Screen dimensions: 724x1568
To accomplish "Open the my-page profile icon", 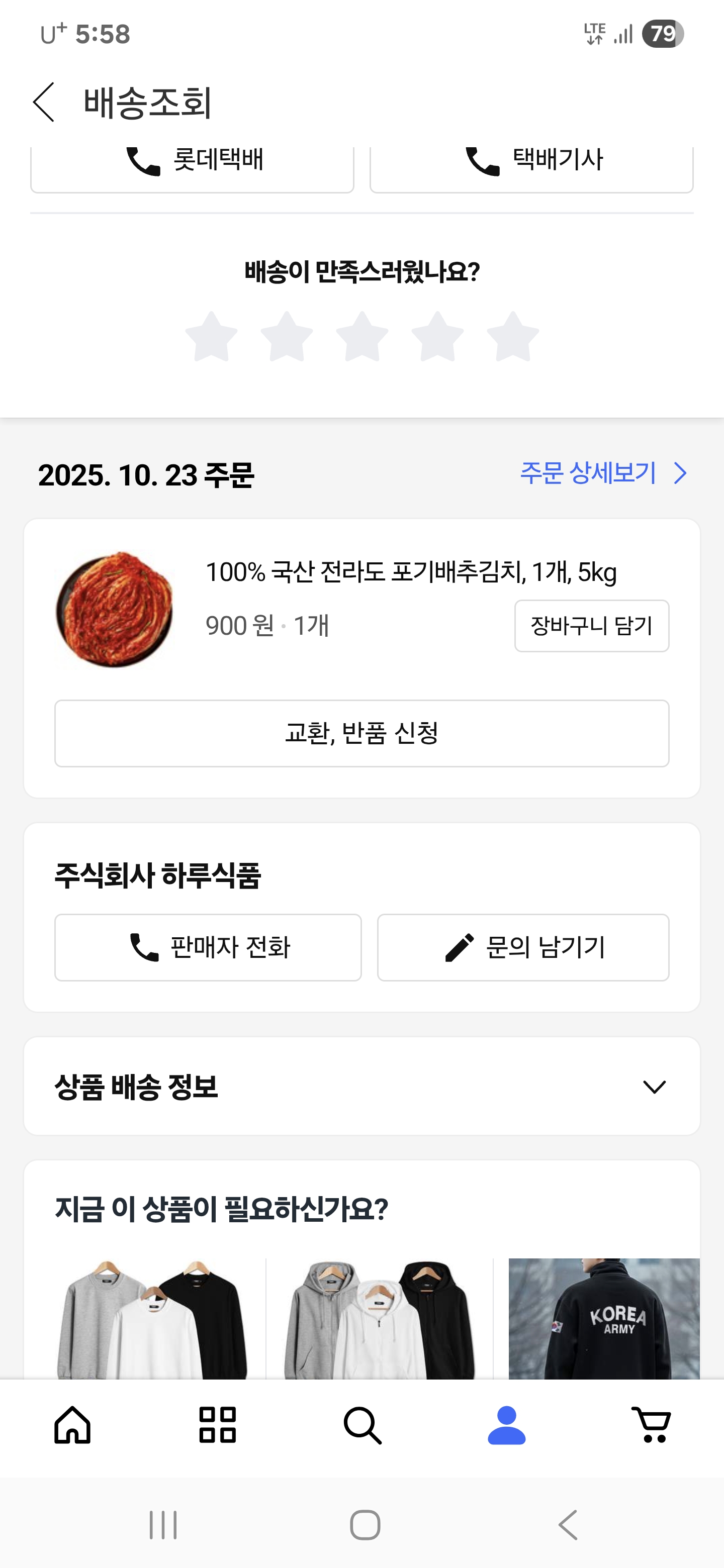I will 507,1424.
